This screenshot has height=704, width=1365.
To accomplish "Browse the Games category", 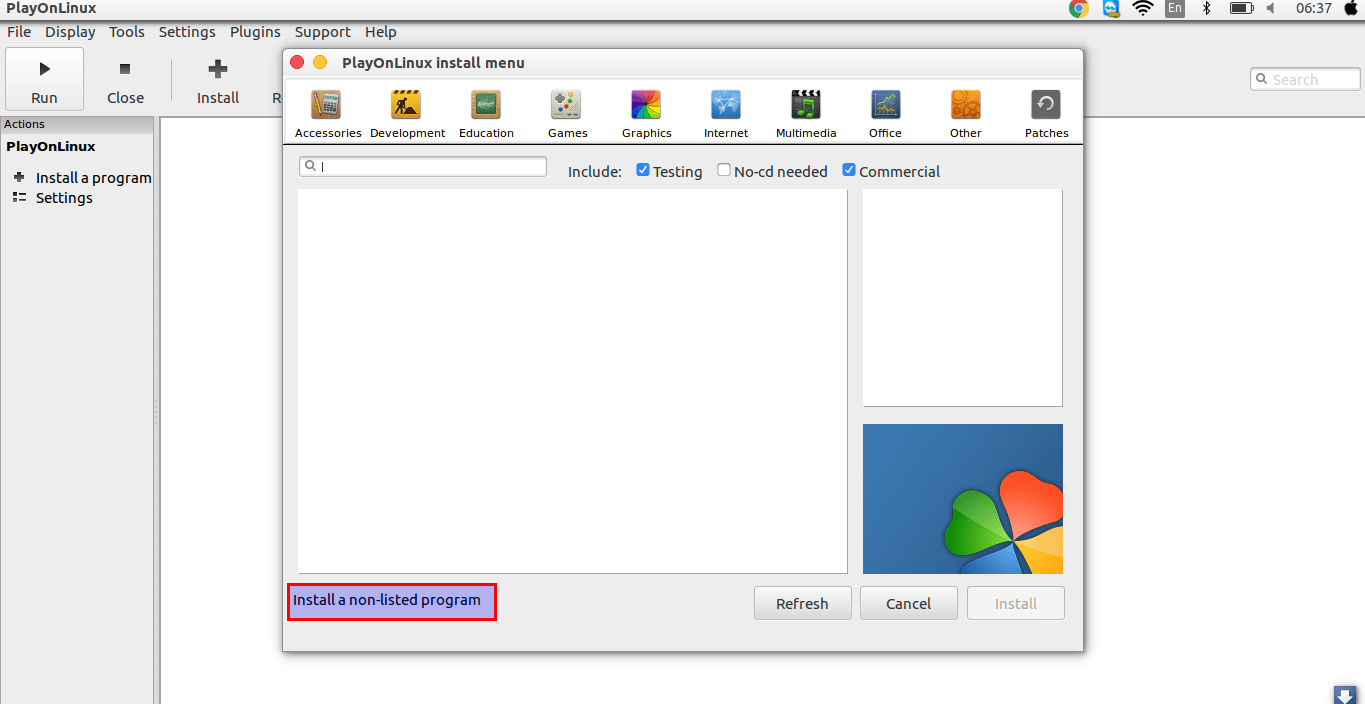I will (x=566, y=110).
